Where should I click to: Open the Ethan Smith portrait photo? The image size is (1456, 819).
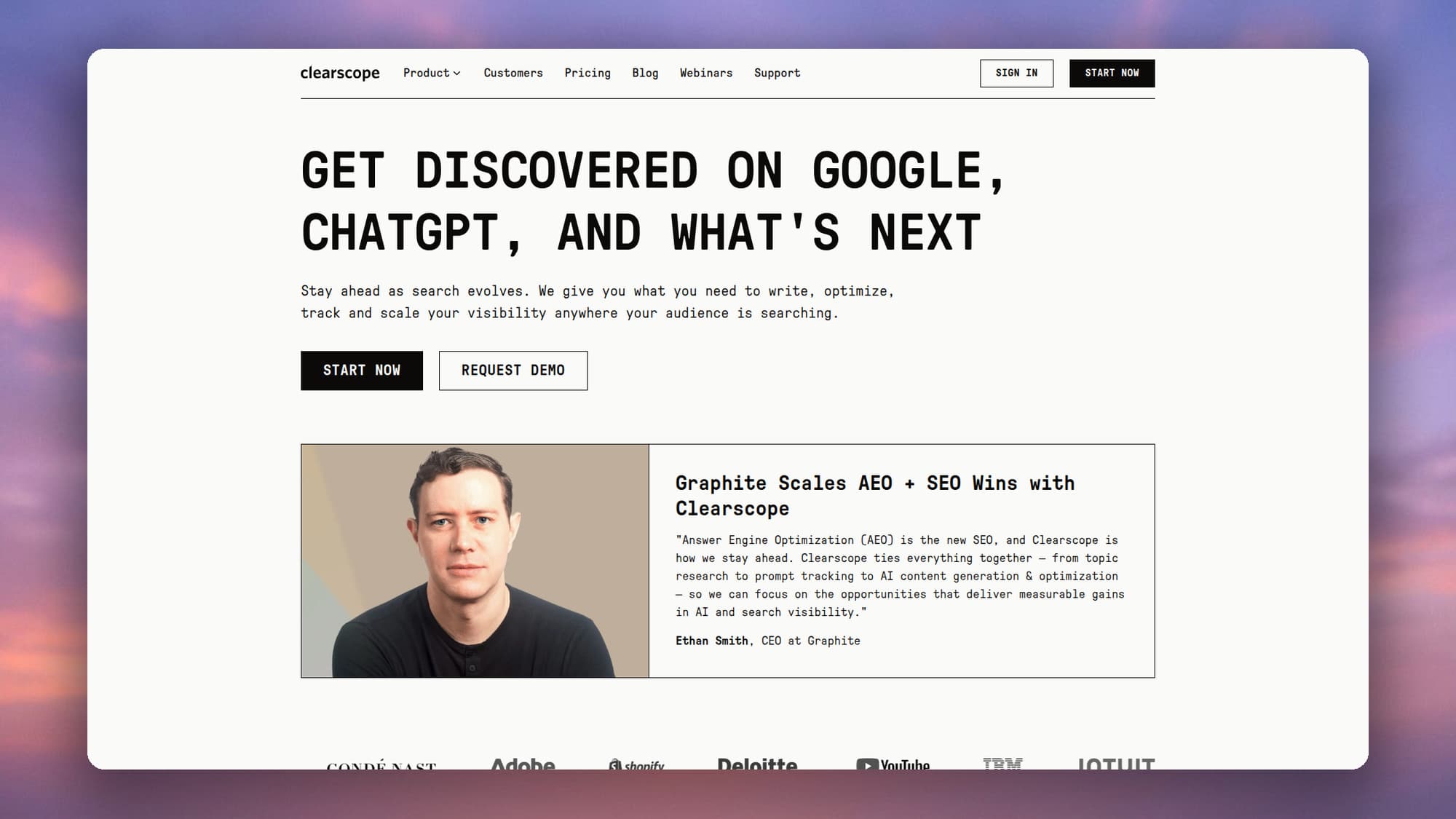tap(475, 561)
